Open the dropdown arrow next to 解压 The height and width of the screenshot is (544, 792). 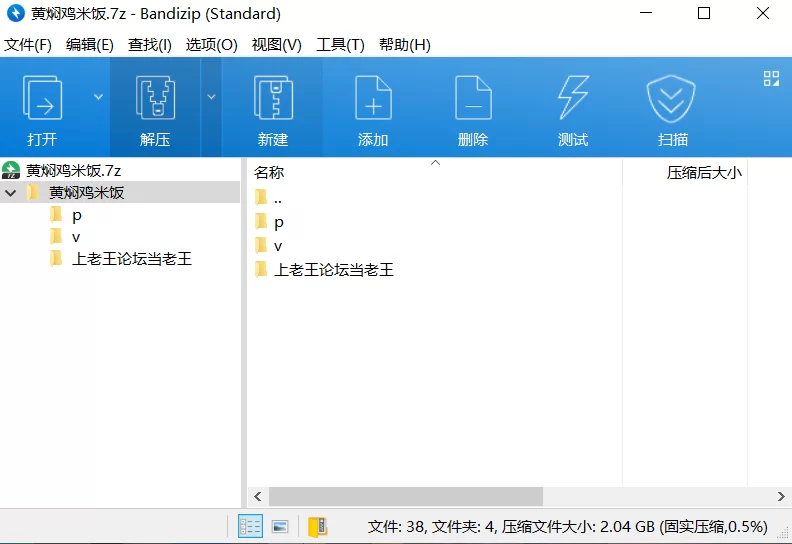[x=211, y=96]
